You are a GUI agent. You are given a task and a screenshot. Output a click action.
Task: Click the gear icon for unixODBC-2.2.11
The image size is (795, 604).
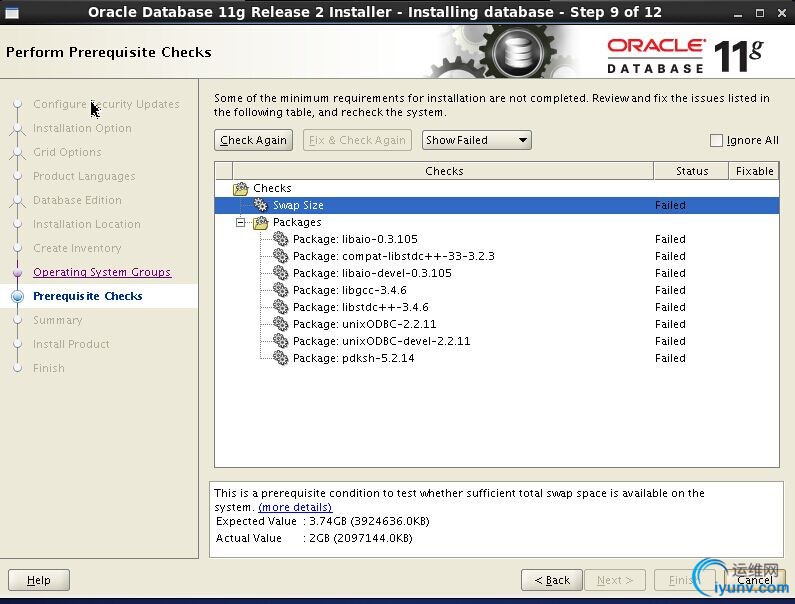click(x=280, y=324)
